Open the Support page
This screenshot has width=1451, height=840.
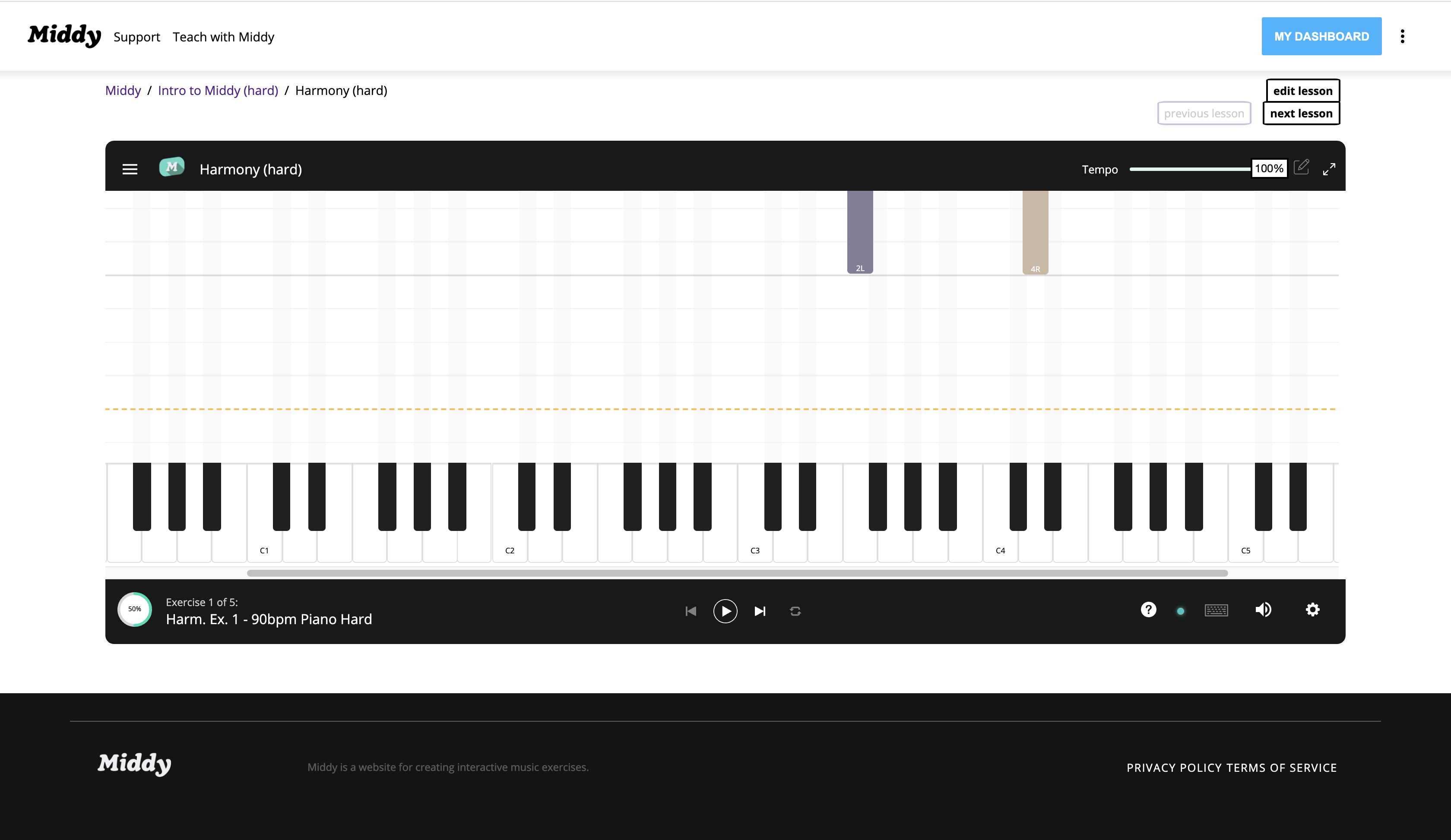pyautogui.click(x=136, y=37)
